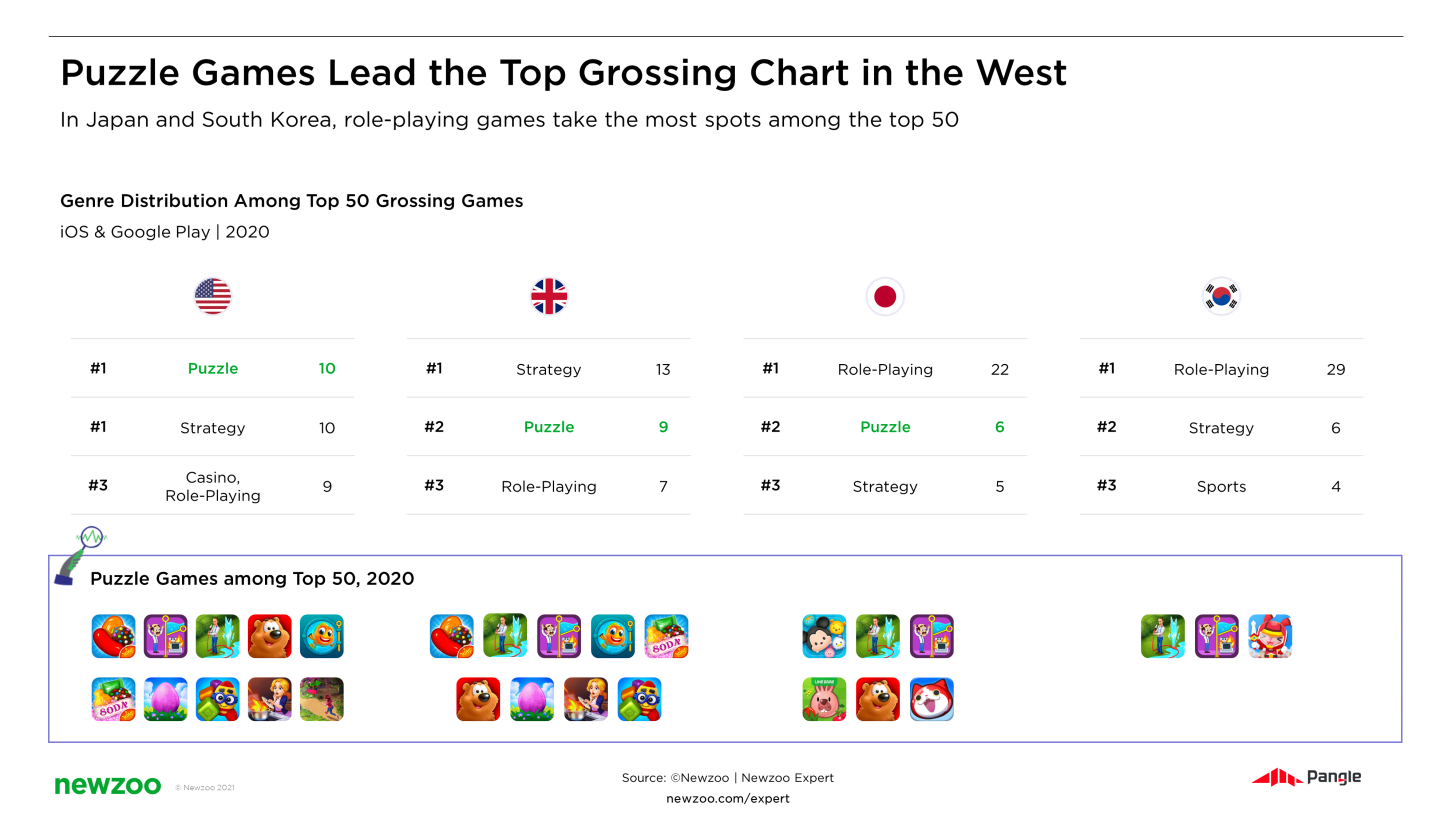
Task: Click the Pangle logo
Action: [x=1306, y=777]
